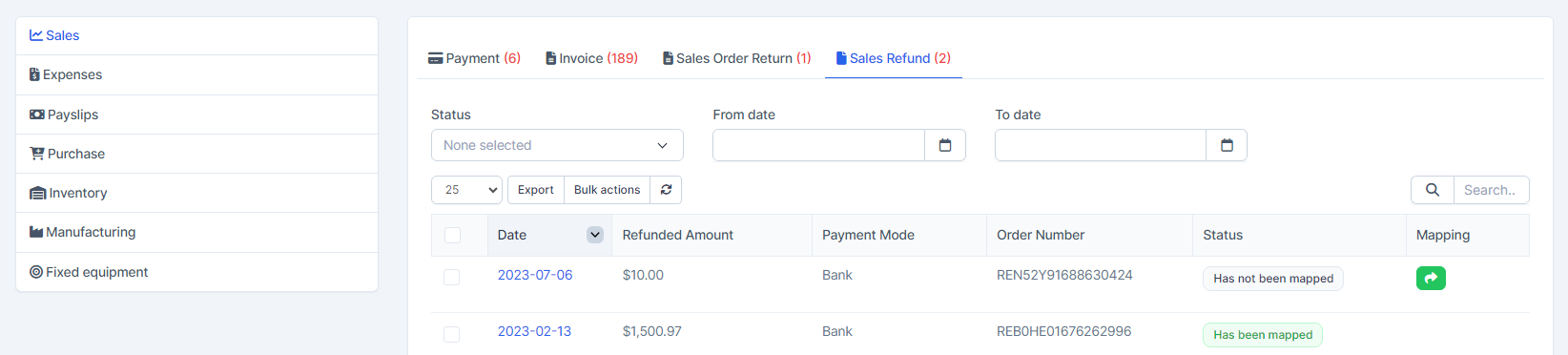
Task: Switch to the Sales Order Return tab
Action: click(737, 58)
